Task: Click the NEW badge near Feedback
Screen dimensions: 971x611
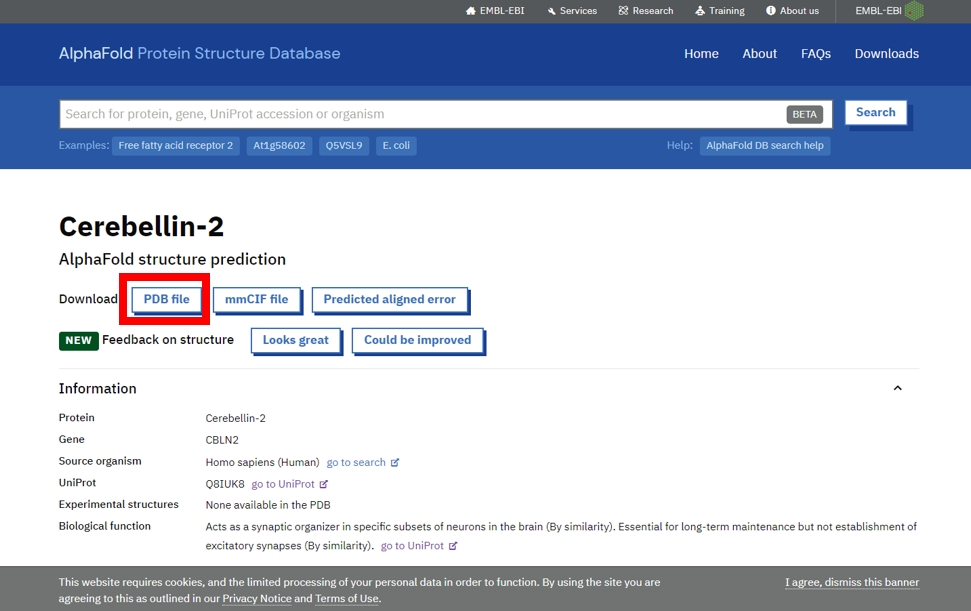Action: pos(79,341)
